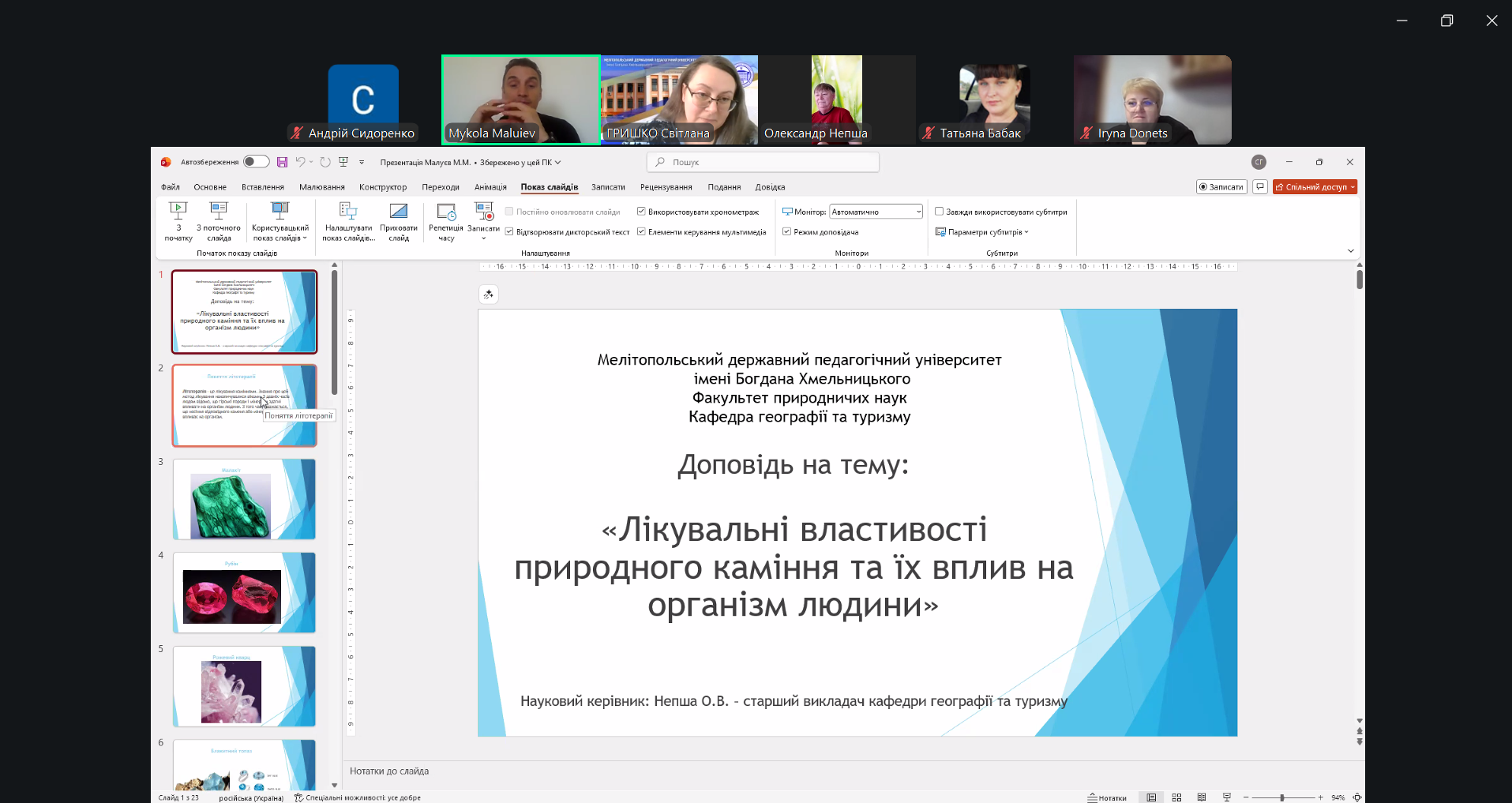Click the Спільний доступ button
Viewport: 1512px width, 803px height.
[x=1315, y=187]
